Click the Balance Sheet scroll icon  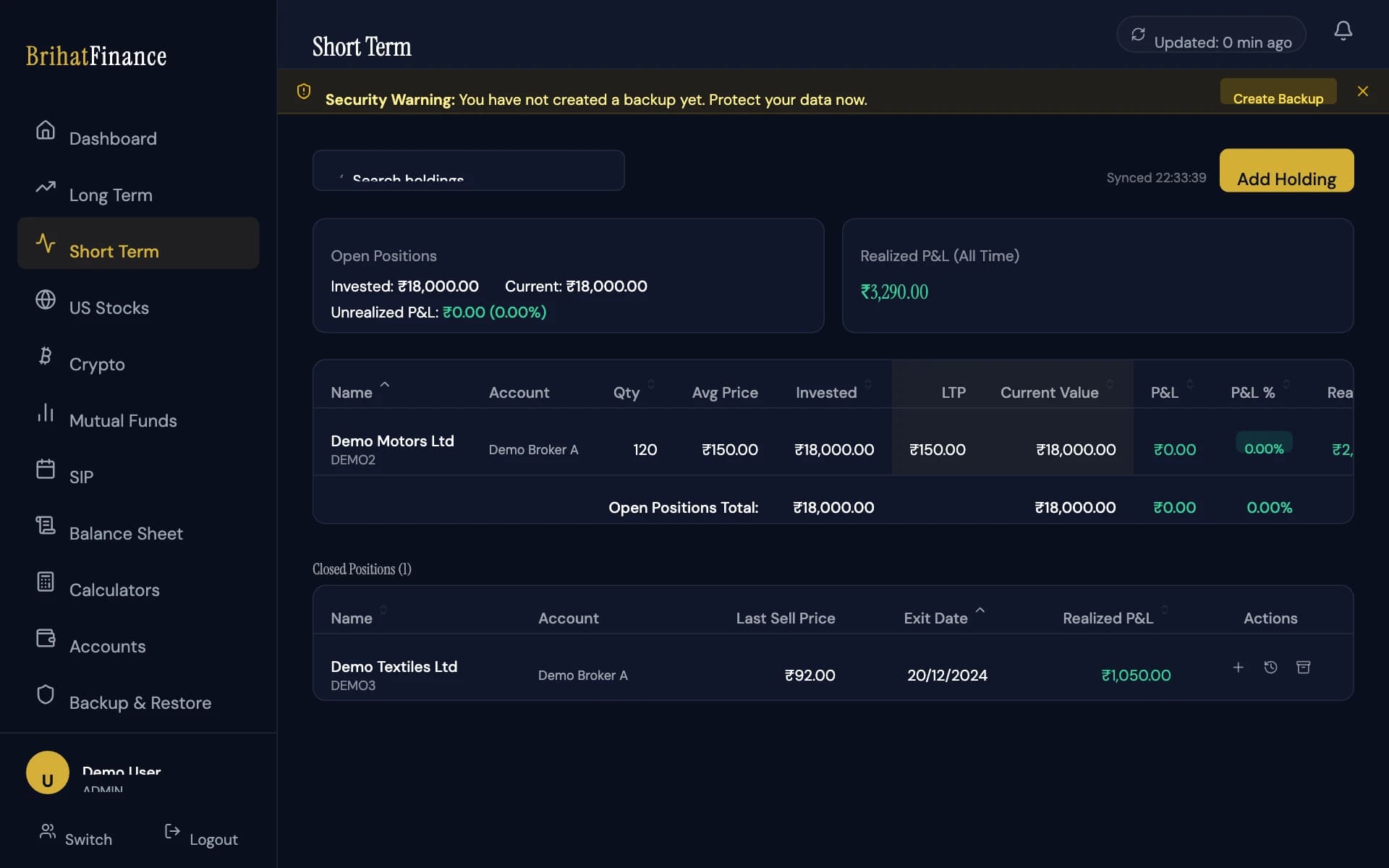click(x=46, y=525)
